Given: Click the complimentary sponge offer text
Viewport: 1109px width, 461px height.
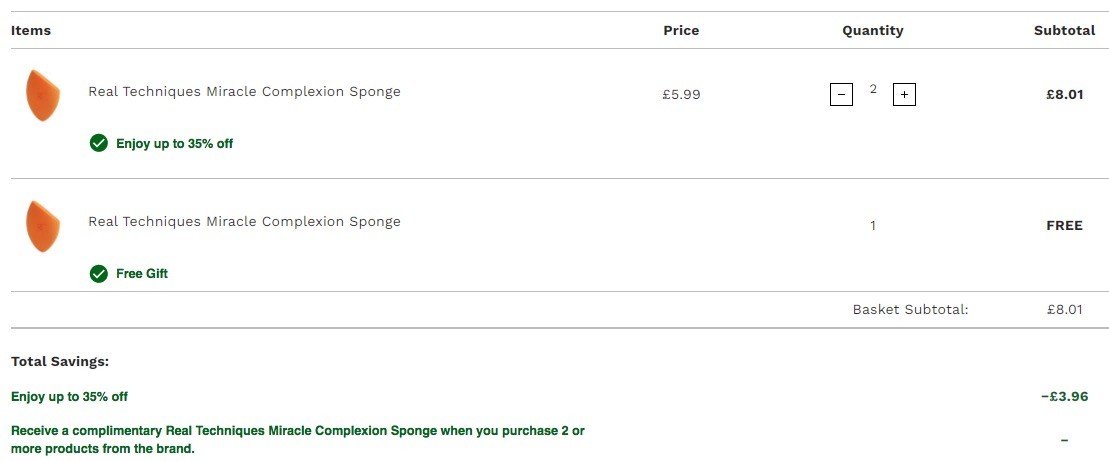Looking at the screenshot, I should (x=298, y=439).
